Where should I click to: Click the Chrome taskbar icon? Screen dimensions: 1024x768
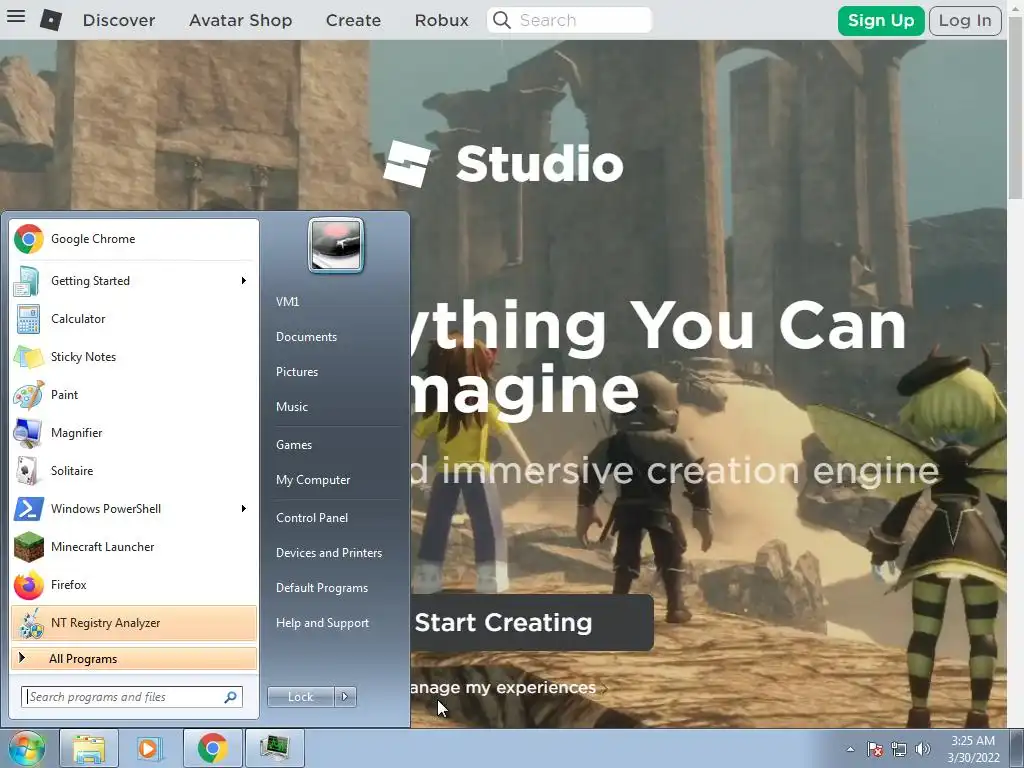coord(212,748)
